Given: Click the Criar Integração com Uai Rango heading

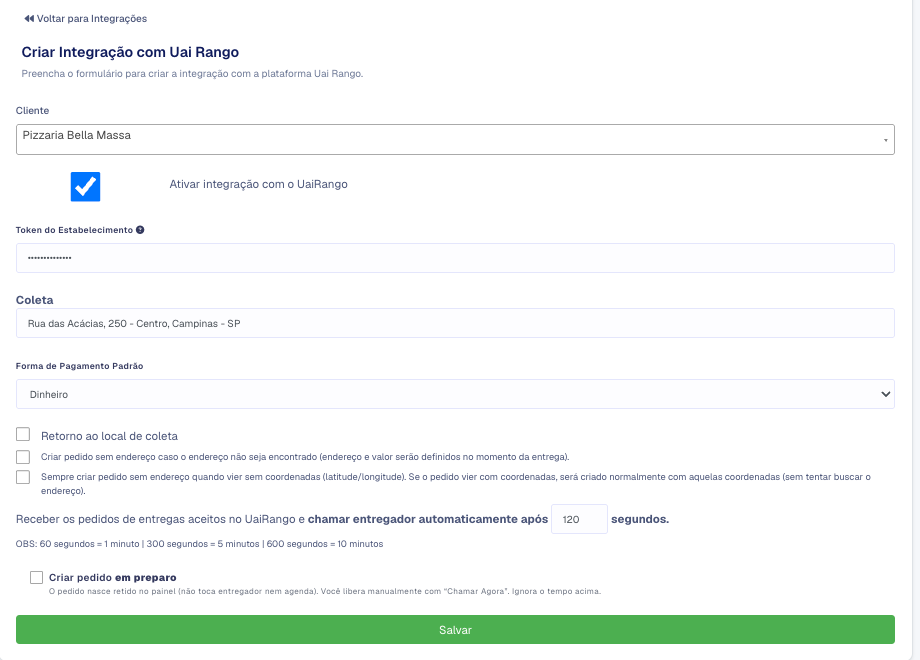Looking at the screenshot, I should click(130, 52).
